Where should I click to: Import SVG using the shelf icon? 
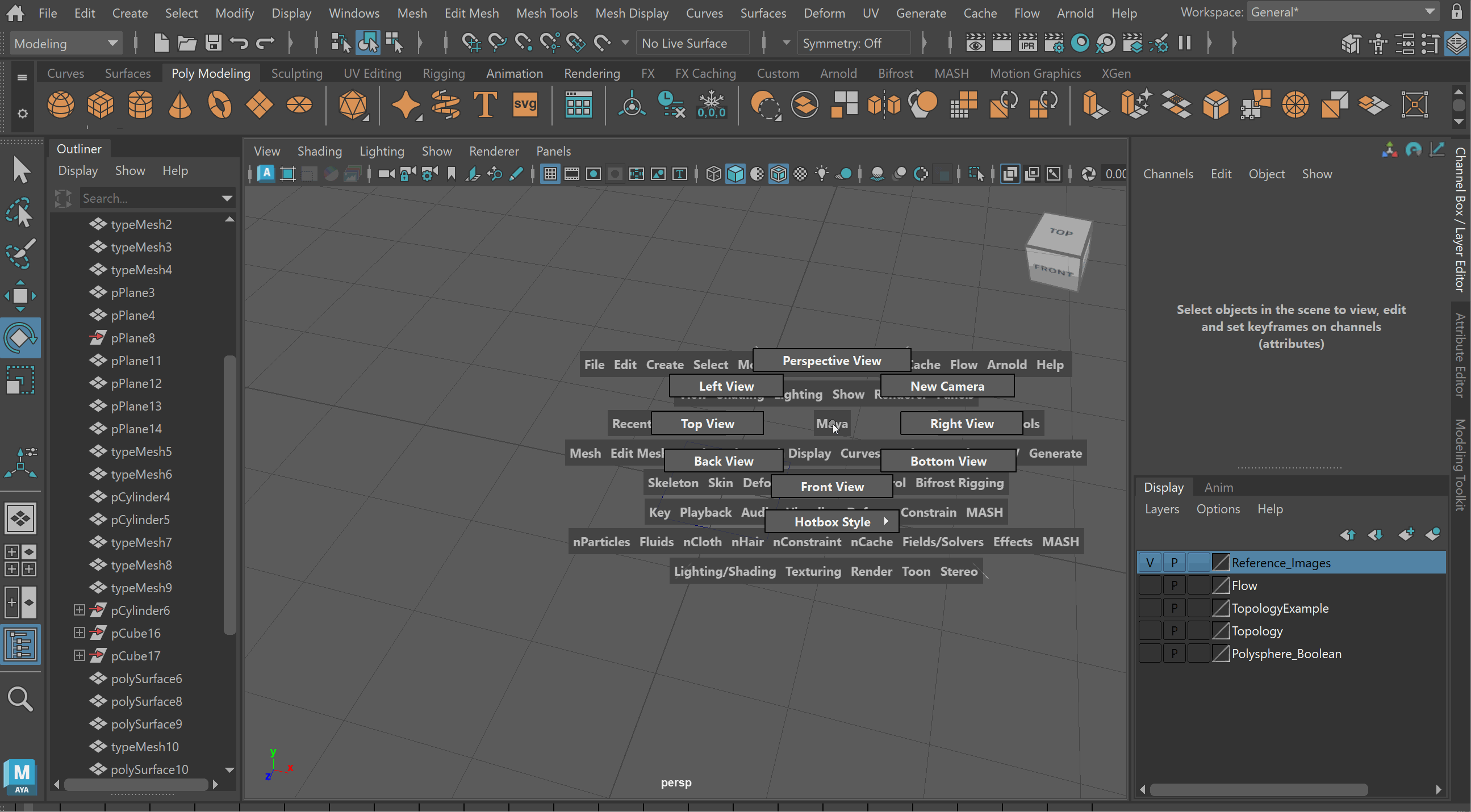pos(524,105)
